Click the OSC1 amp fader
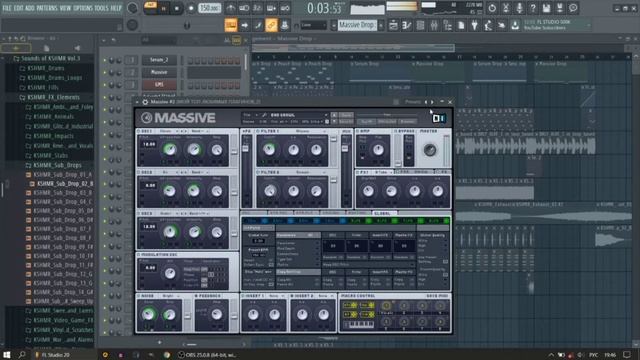 tap(234, 150)
